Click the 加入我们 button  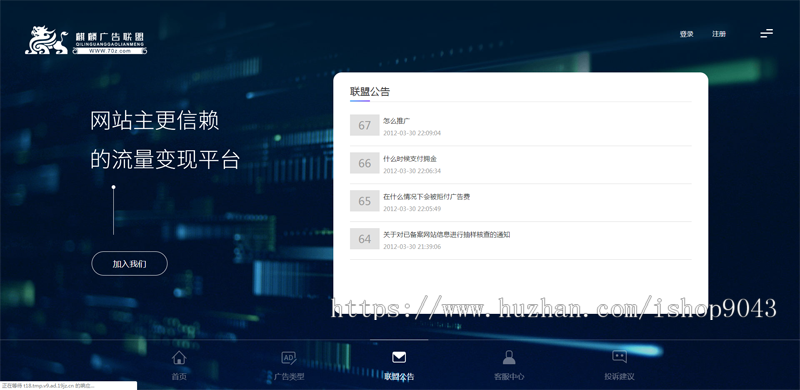(130, 264)
